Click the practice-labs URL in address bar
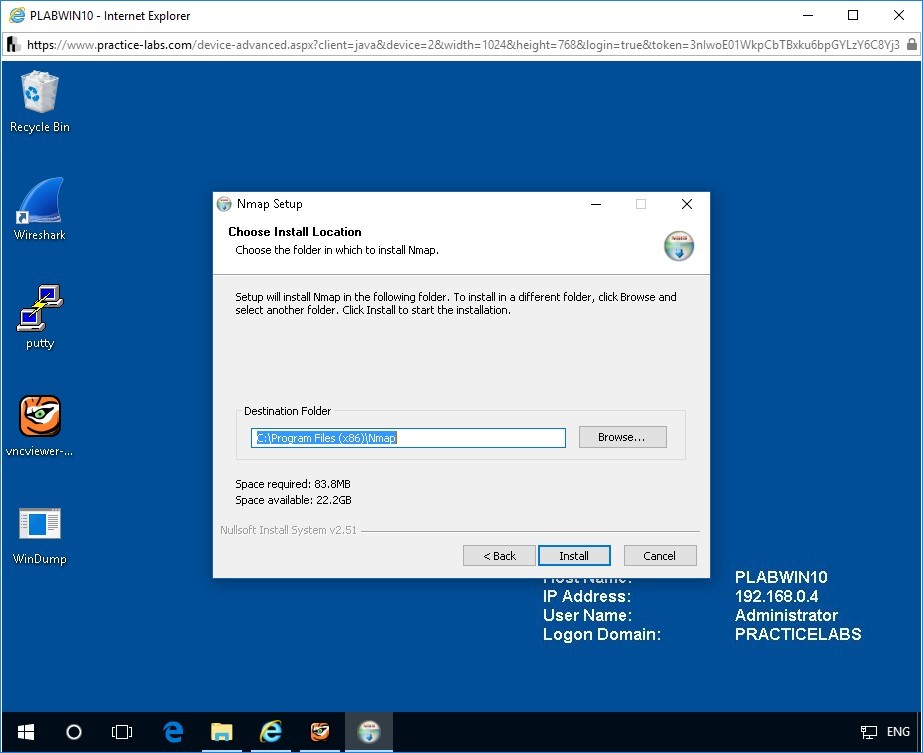Image resolution: width=923 pixels, height=753 pixels. 463,45
